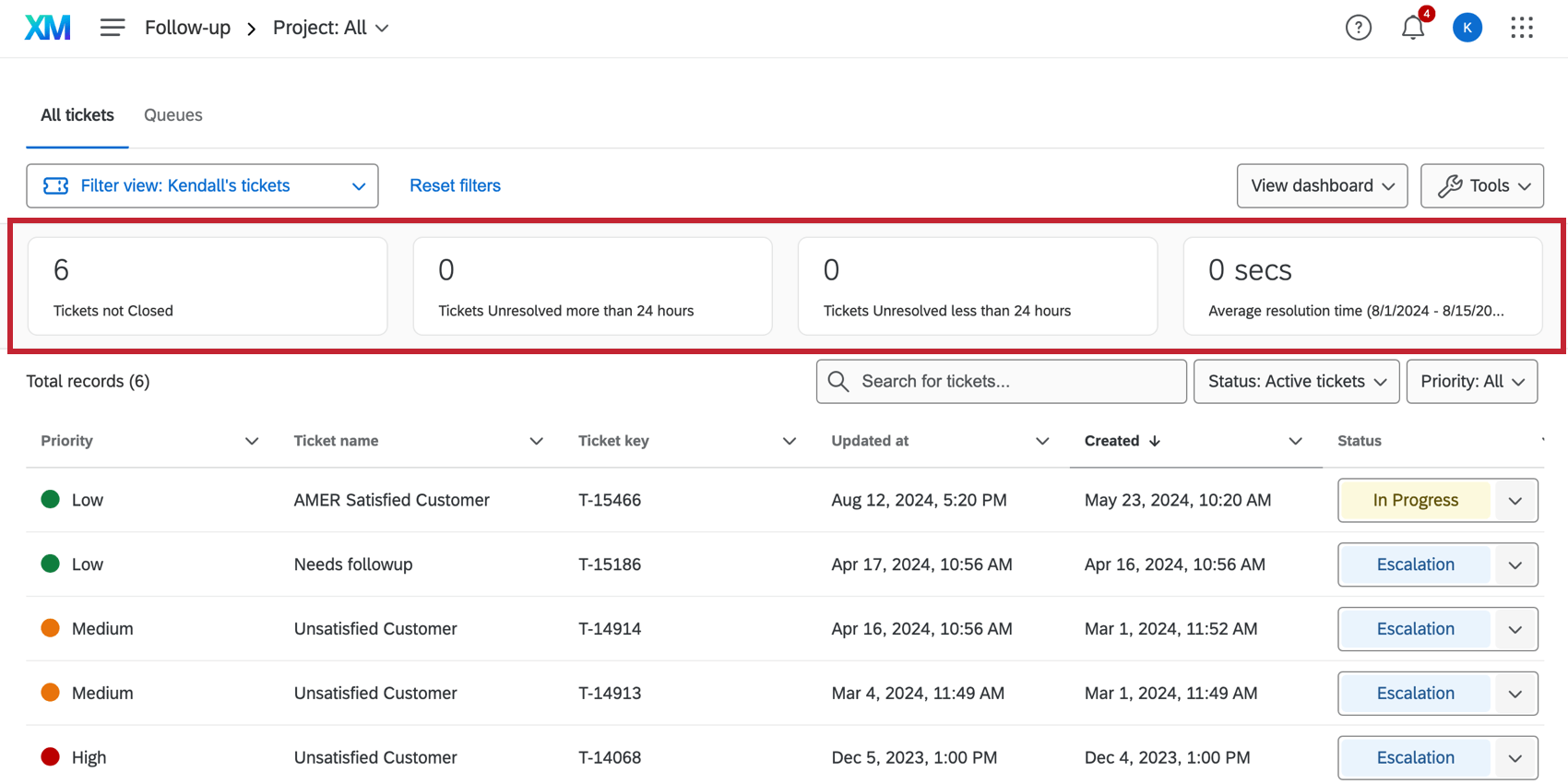Open status dropdown arrow for In Progress ticket
The height and width of the screenshot is (784, 1568).
coord(1515,501)
